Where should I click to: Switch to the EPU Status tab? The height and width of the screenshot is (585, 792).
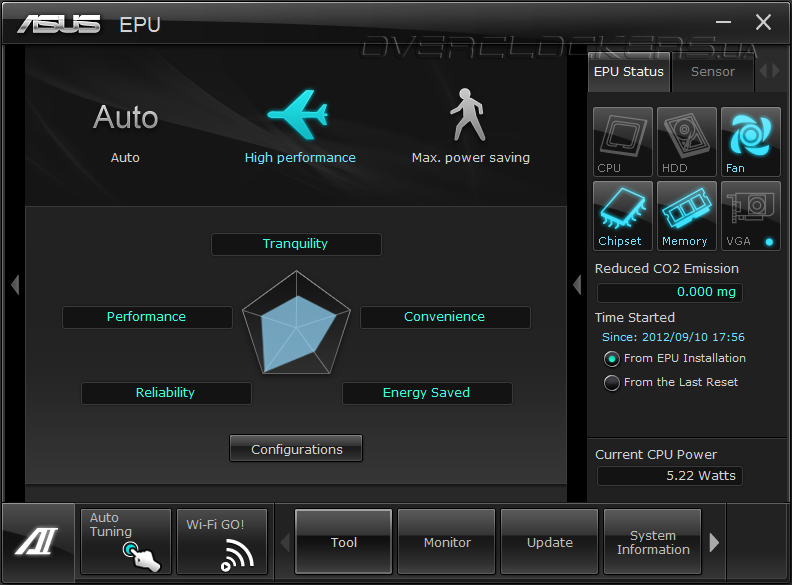[x=629, y=72]
